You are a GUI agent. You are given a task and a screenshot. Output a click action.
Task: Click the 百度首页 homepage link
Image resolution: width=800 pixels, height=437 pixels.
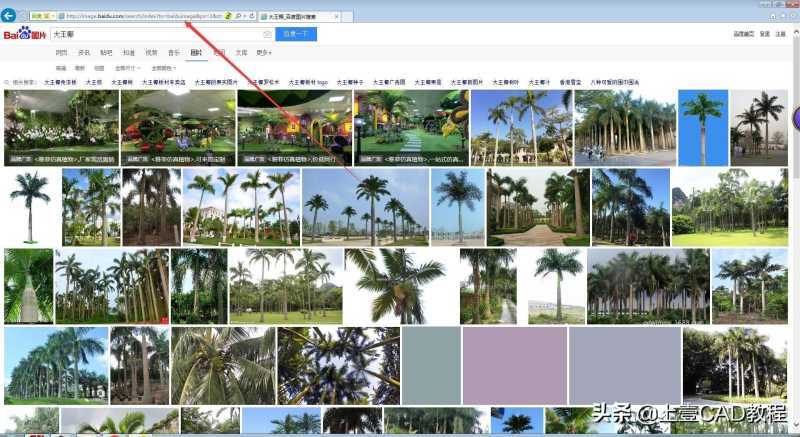(742, 34)
